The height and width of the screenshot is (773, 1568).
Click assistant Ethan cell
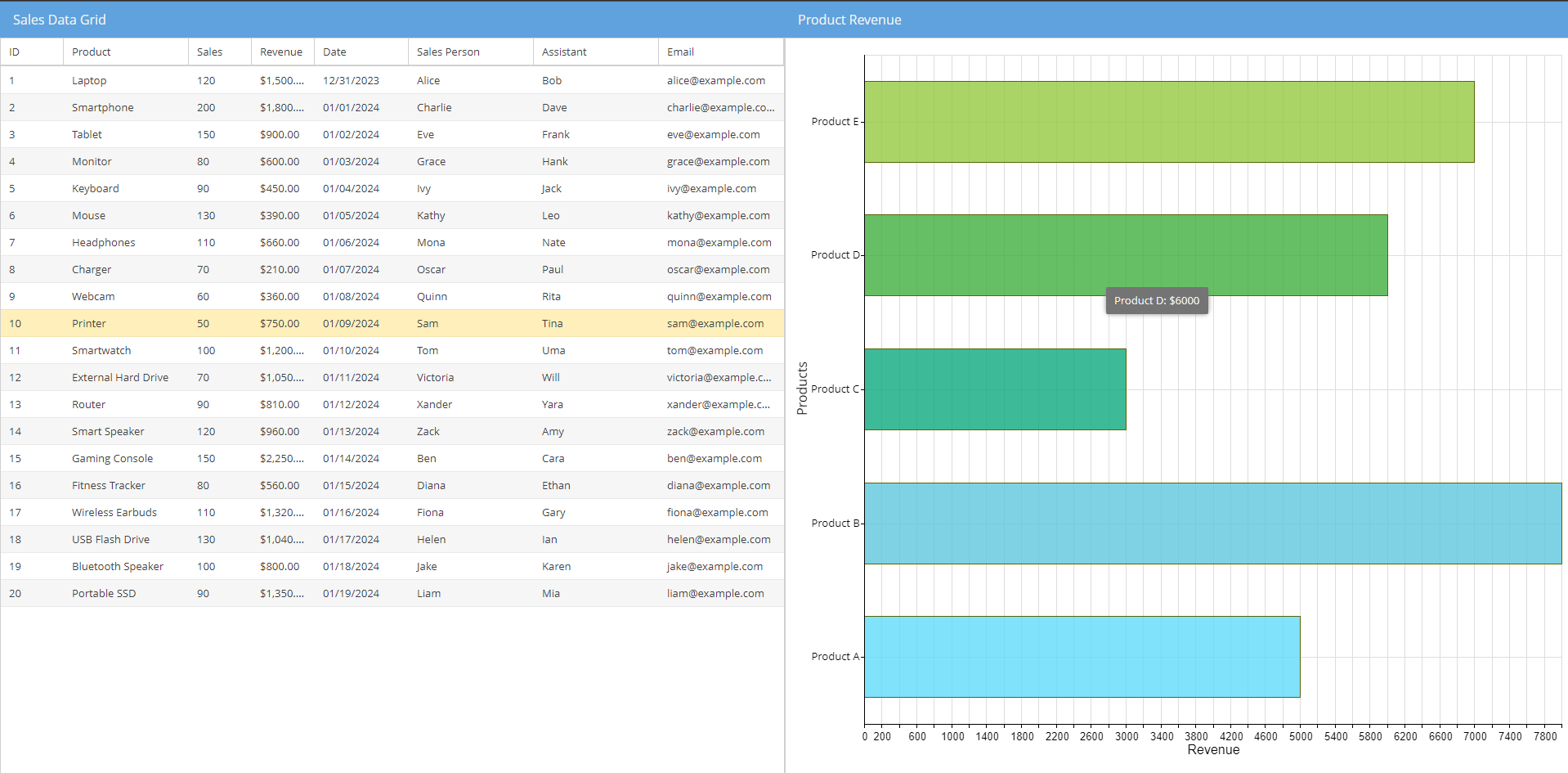pos(596,485)
